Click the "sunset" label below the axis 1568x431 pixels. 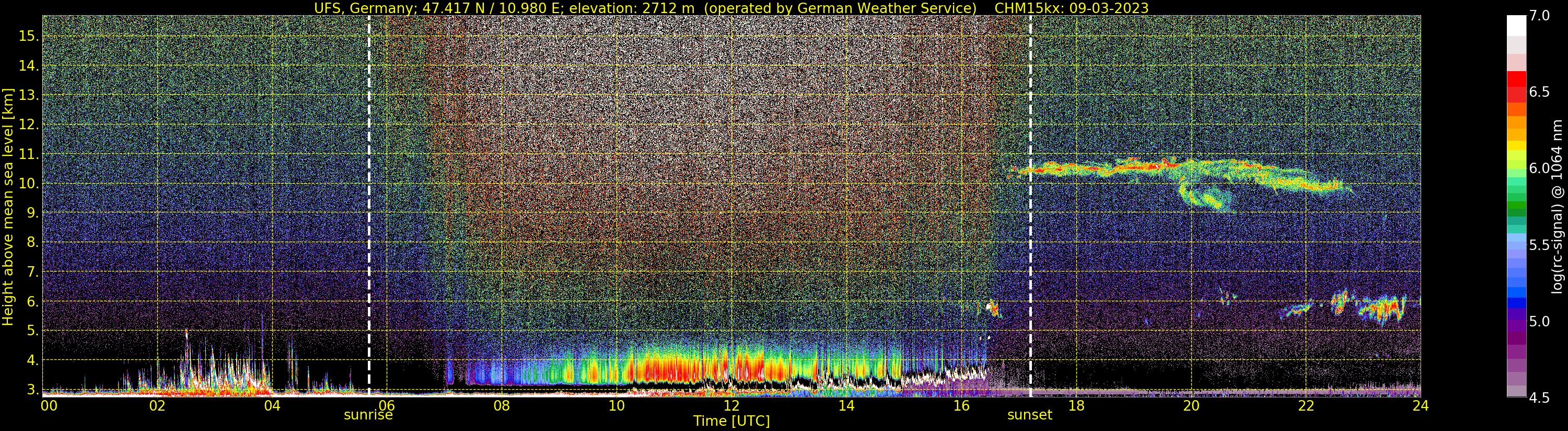(1030, 415)
